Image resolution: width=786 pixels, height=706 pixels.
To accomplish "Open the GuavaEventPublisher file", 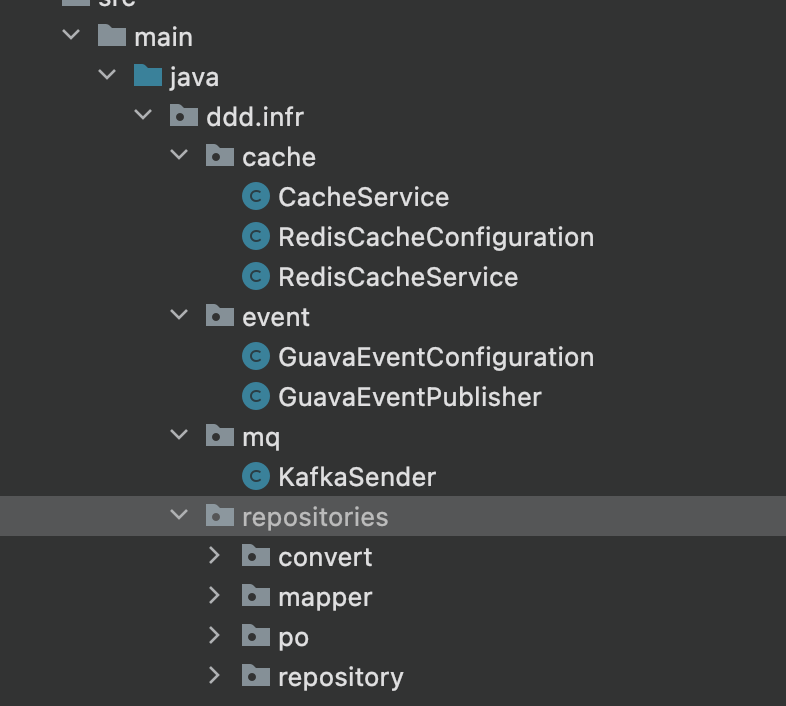I will tap(410, 397).
